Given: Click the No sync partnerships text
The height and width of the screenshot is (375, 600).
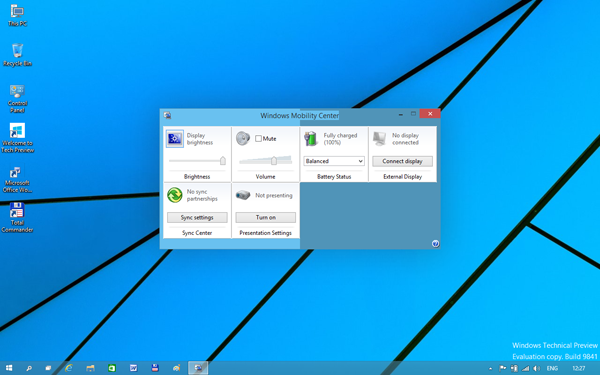Looking at the screenshot, I should pyautogui.click(x=202, y=195).
